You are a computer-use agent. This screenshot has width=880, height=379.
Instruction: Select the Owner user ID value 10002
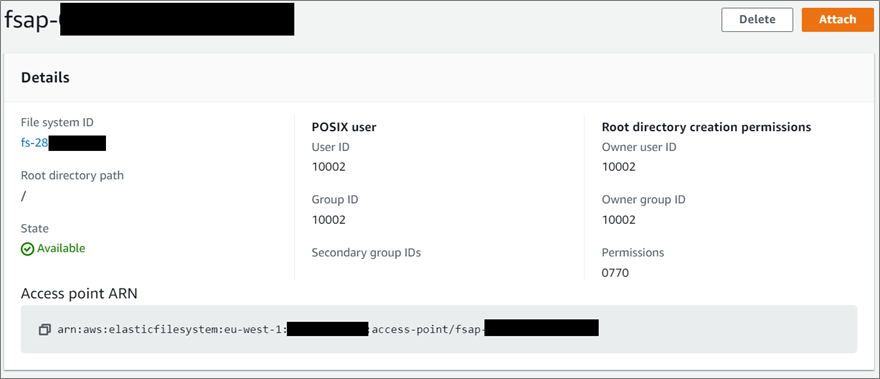point(619,167)
